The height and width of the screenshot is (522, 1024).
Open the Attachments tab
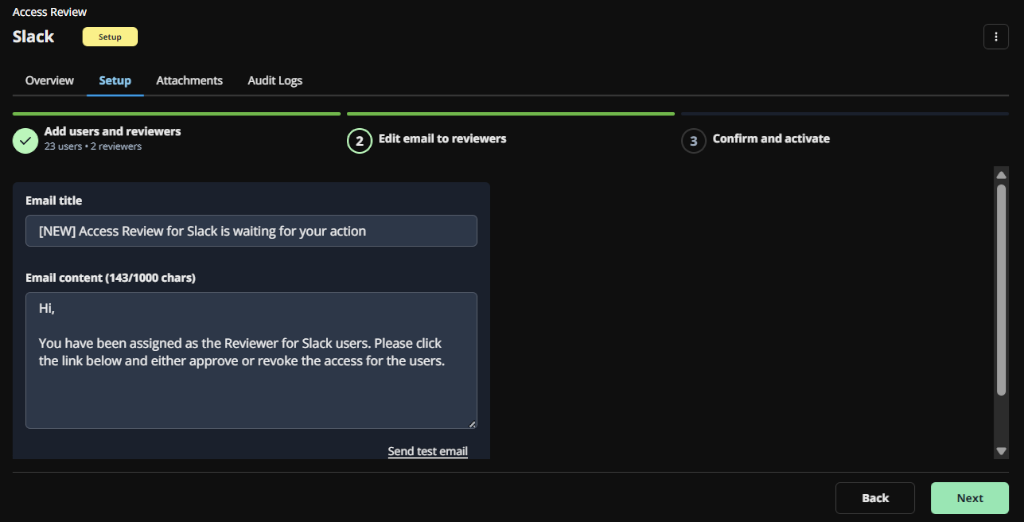click(189, 80)
